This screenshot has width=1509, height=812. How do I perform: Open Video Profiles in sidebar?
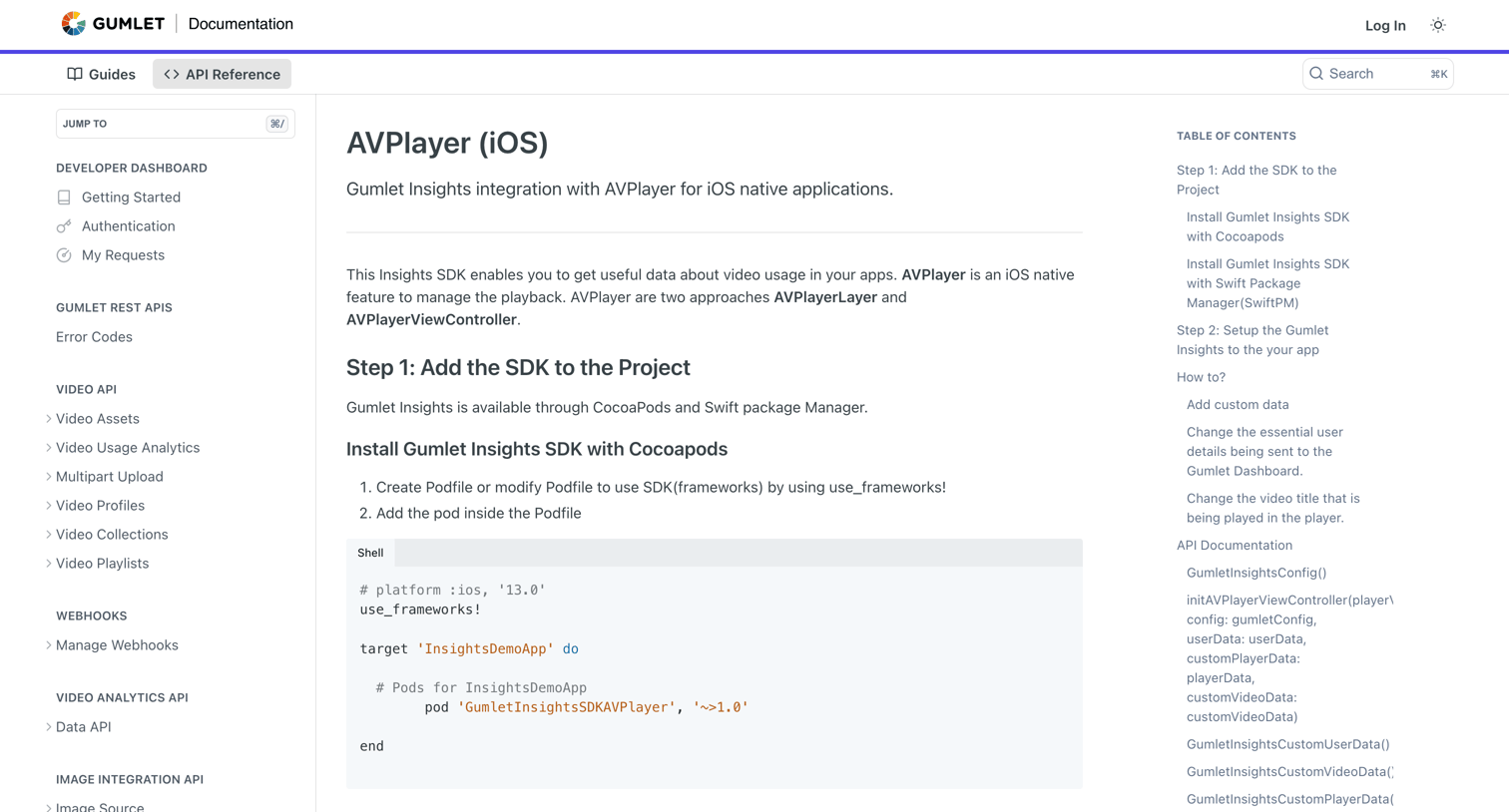100,506
